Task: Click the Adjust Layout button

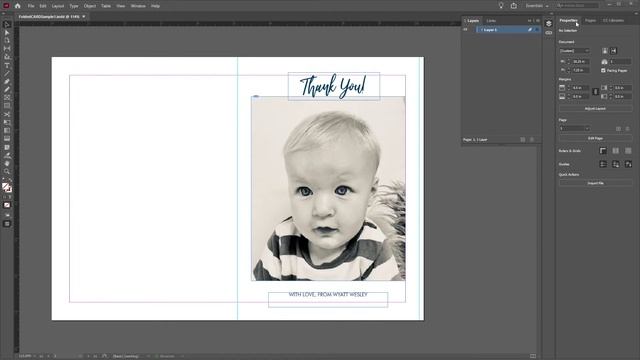Action: [x=596, y=109]
